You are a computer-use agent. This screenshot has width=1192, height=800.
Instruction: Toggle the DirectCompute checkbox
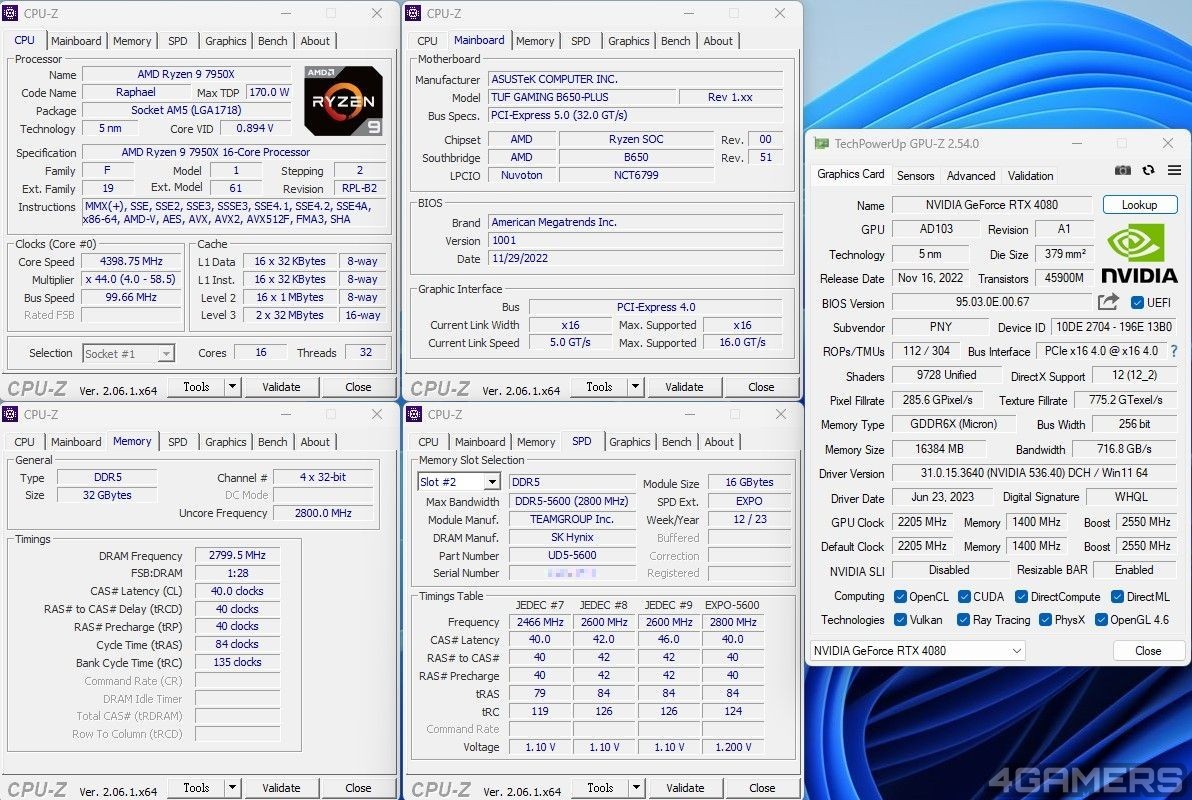click(x=1022, y=596)
